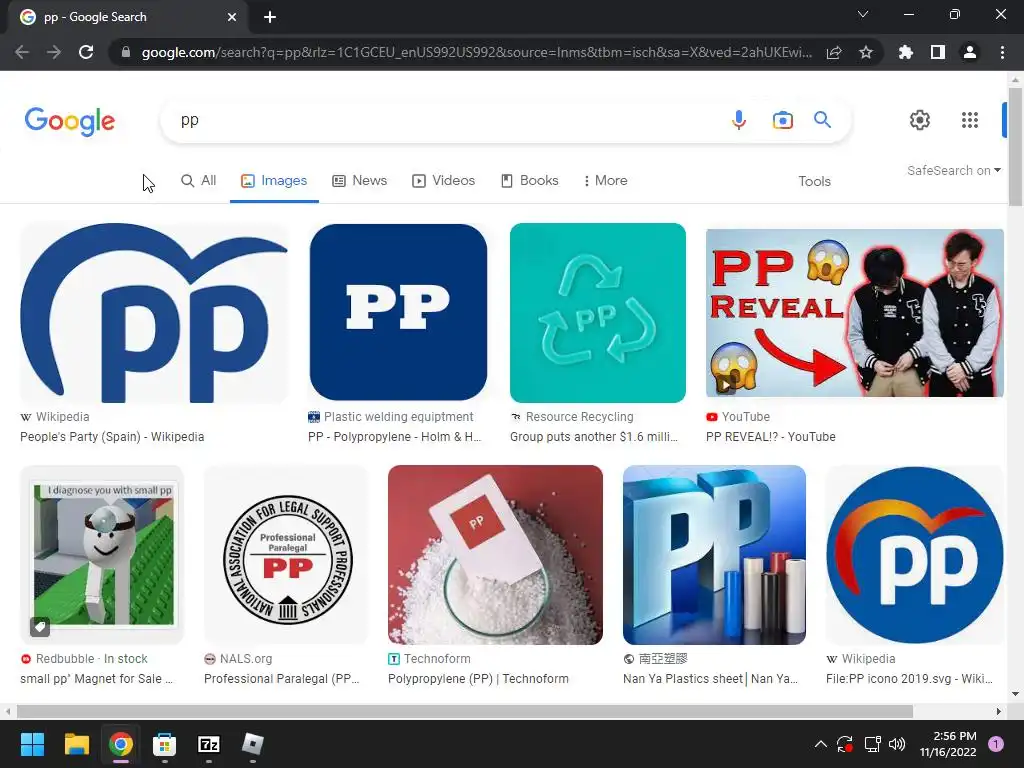Click 'Professional Paralegal (PP...' link
This screenshot has width=1024, height=768.
[281, 679]
